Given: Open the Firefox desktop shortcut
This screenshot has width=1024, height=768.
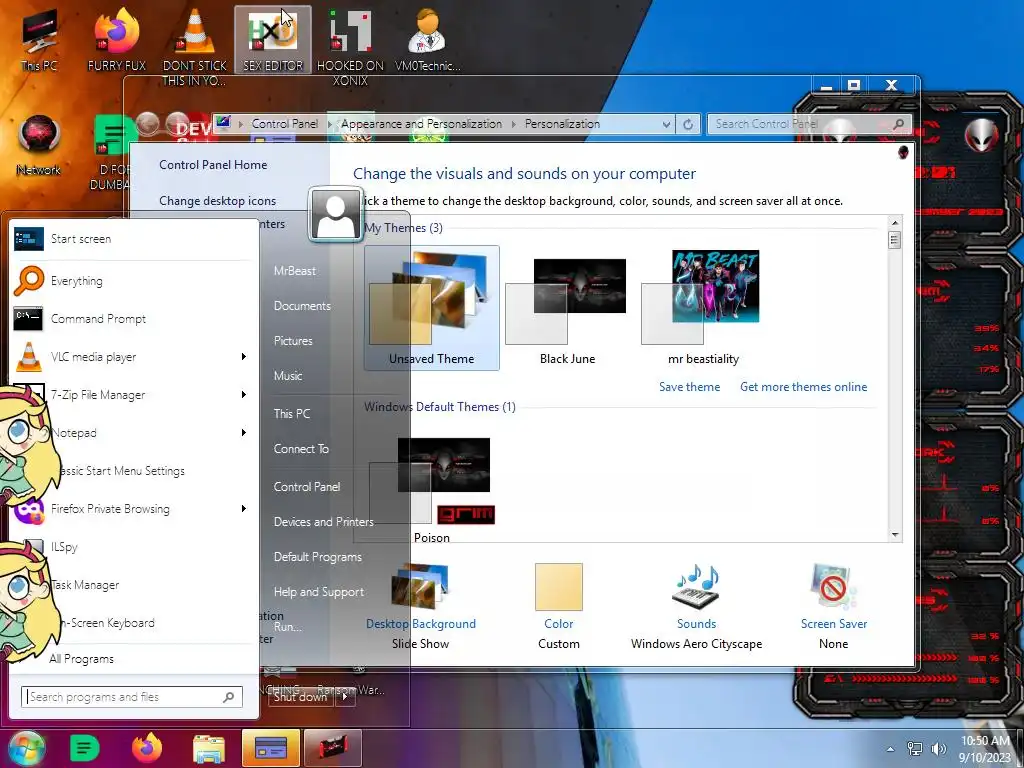Looking at the screenshot, I should tap(117, 40).
